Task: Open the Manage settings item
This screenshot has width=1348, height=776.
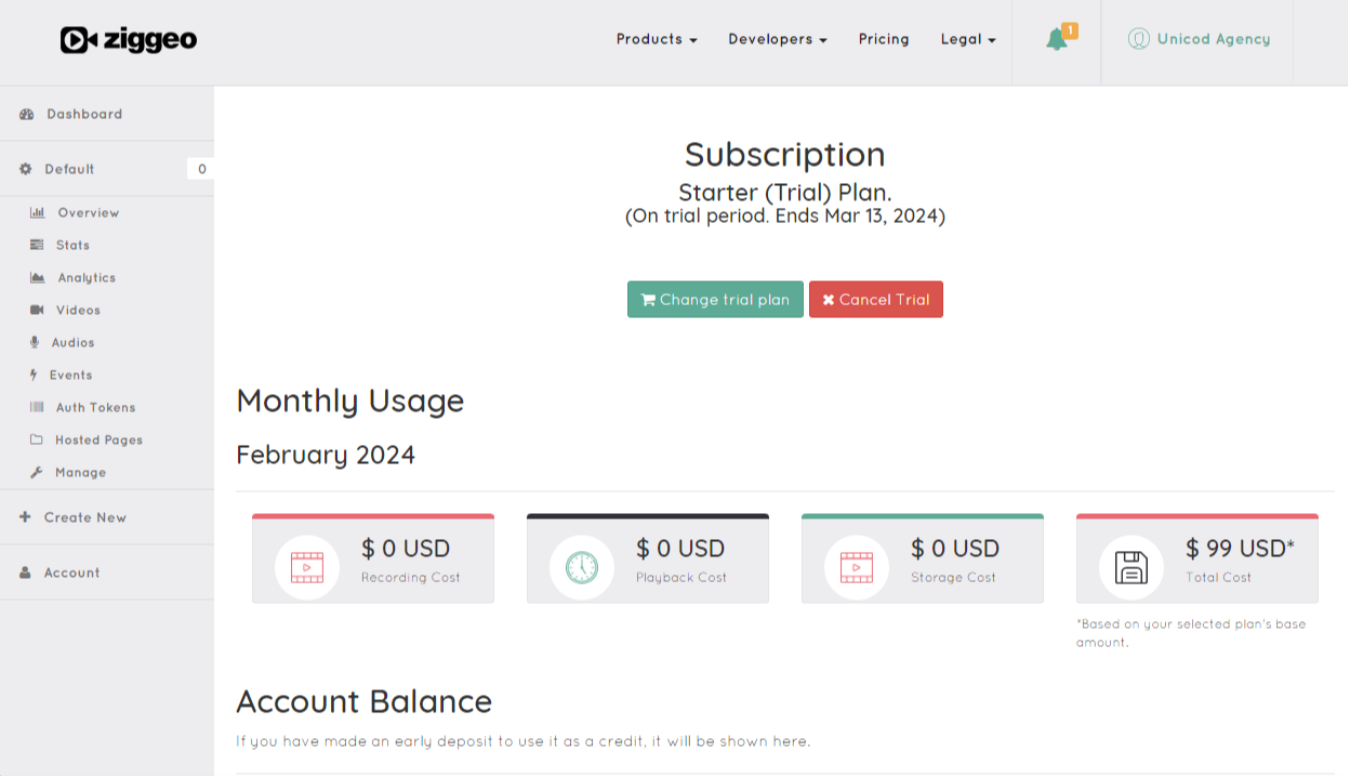Action: pos(80,472)
